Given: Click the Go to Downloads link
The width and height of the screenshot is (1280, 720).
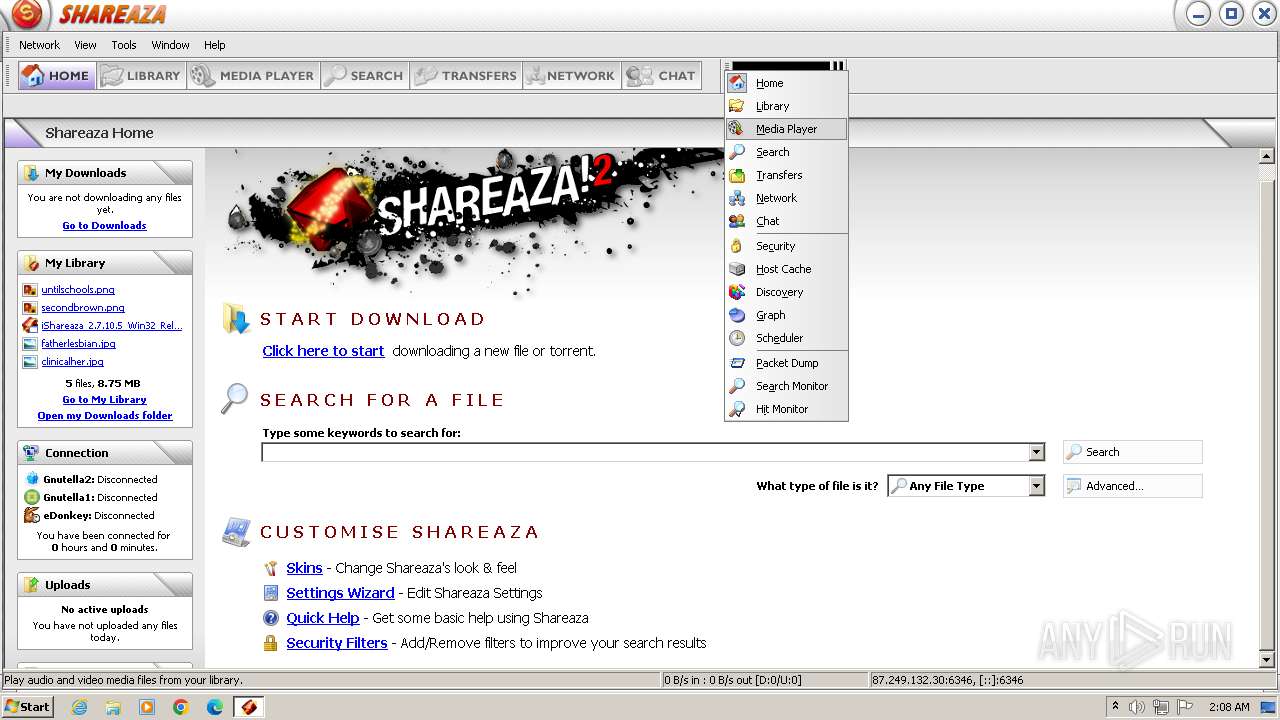Looking at the screenshot, I should 104,226.
